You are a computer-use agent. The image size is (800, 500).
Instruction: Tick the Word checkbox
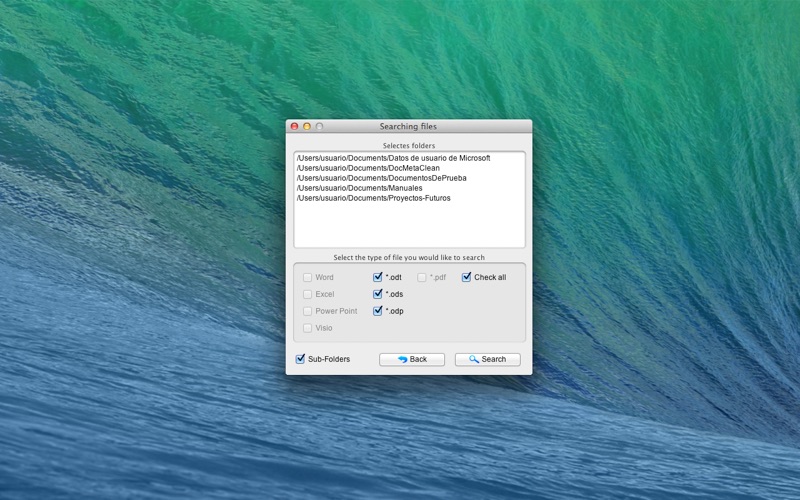[307, 278]
